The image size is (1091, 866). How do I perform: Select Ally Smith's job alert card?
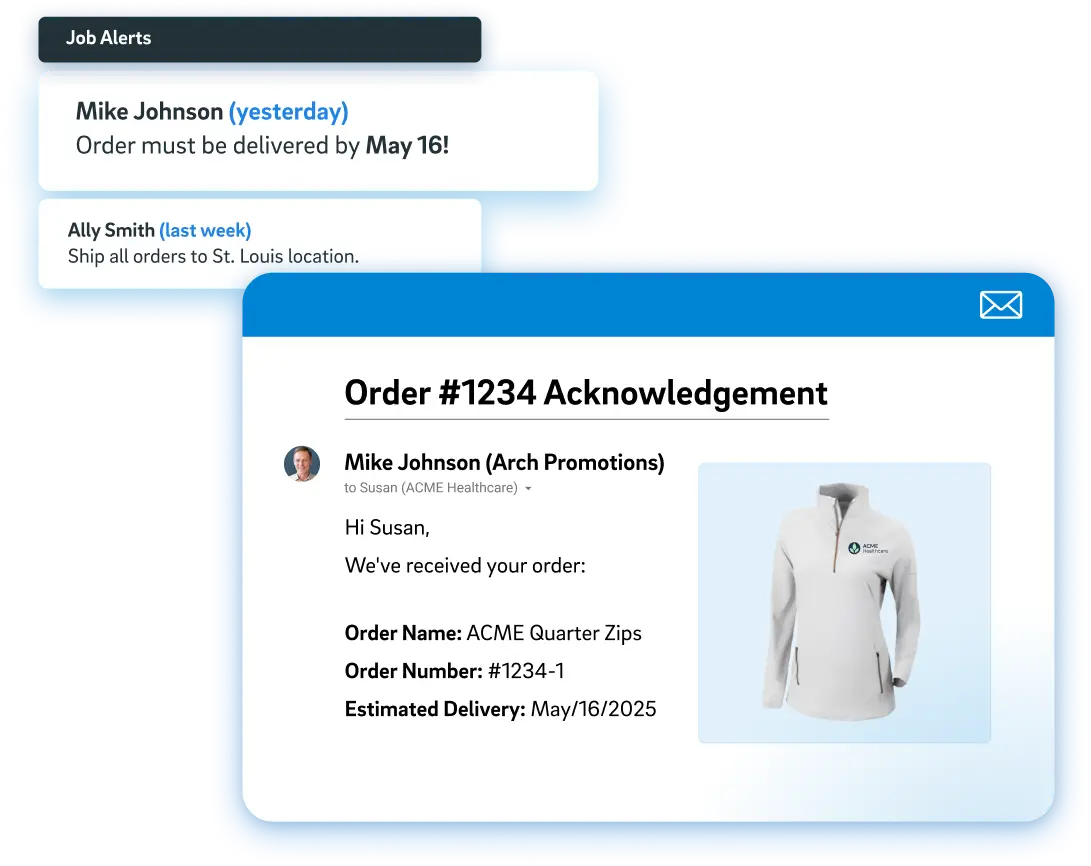tap(260, 243)
